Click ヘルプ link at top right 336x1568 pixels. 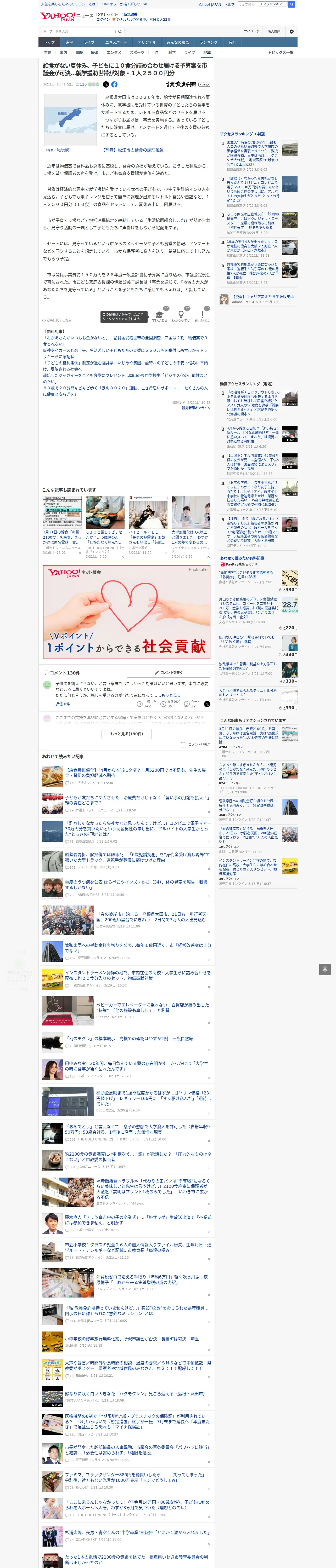point(229,4)
